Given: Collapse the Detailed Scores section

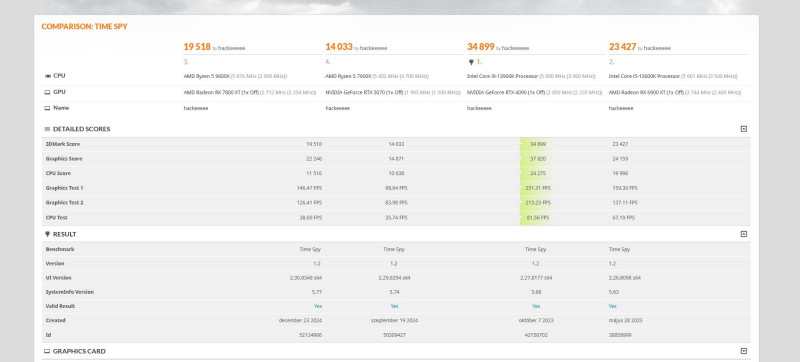Looking at the screenshot, I should 743,129.
